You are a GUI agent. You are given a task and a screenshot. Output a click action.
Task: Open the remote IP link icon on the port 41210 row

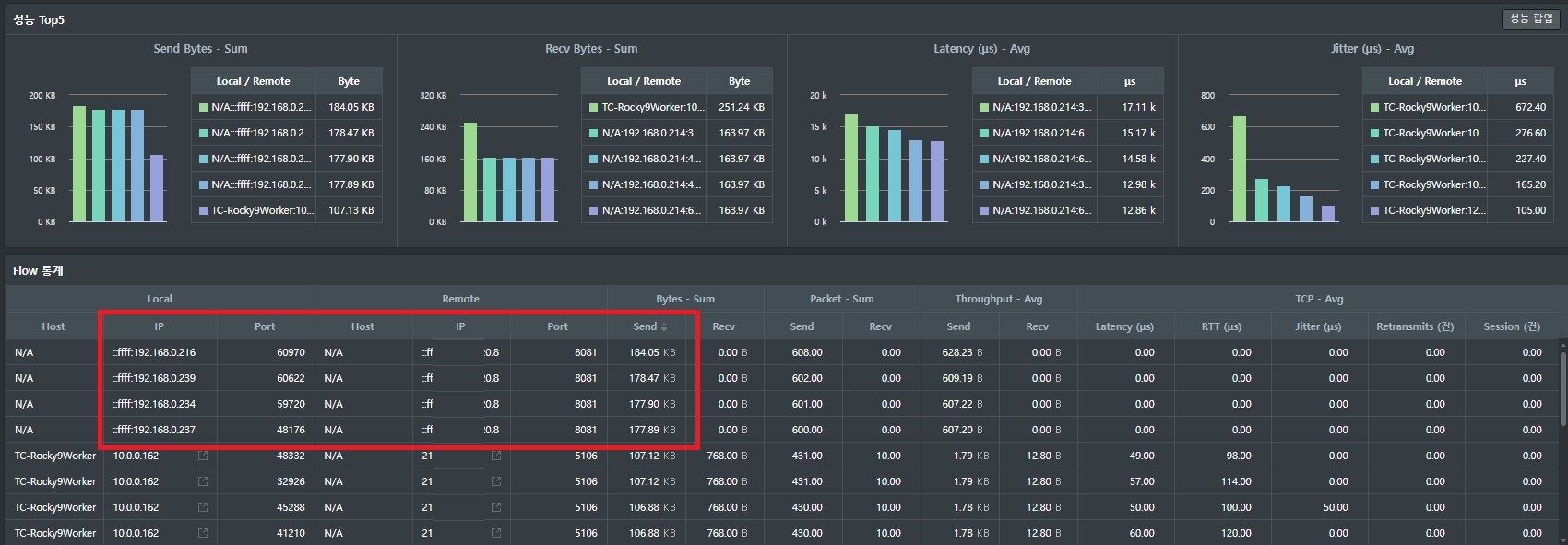[496, 533]
